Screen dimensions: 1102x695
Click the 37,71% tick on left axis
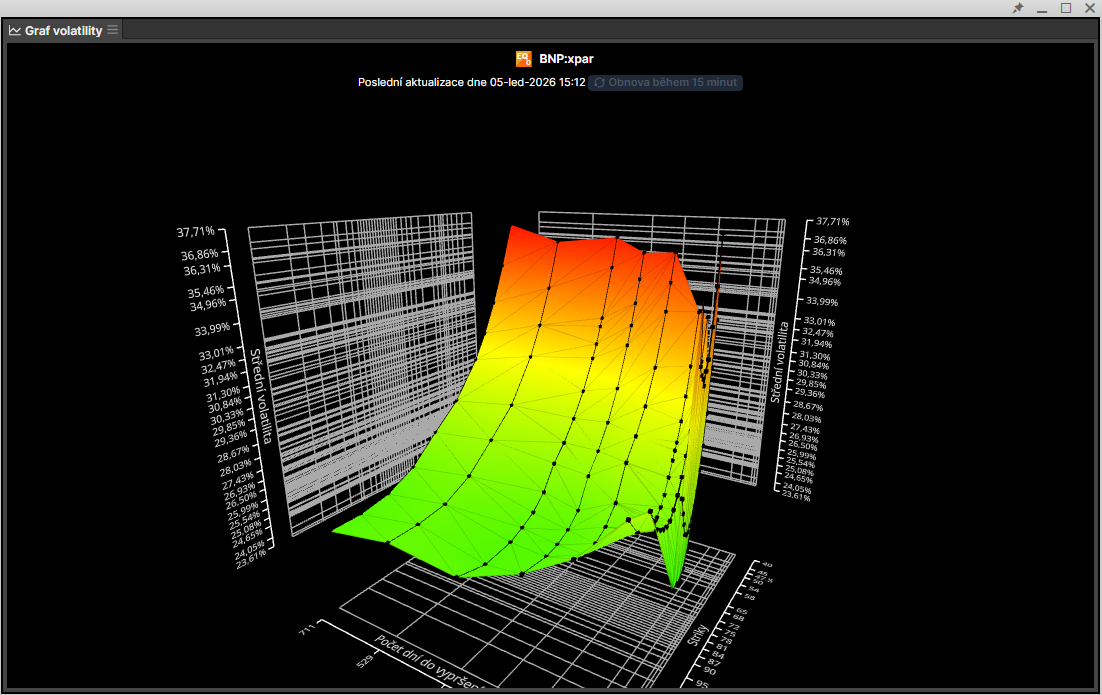point(197,230)
